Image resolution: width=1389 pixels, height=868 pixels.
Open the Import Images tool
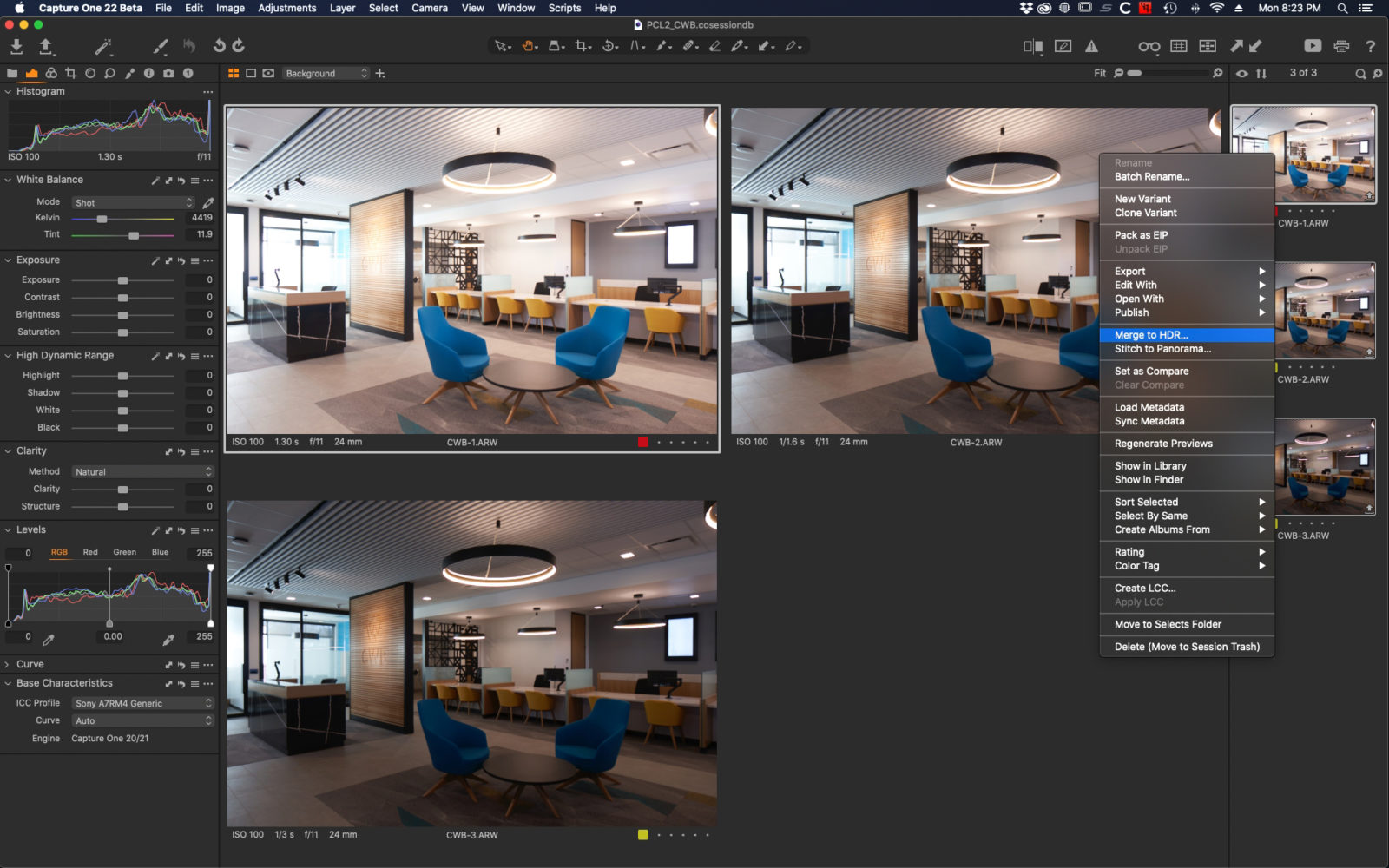[x=16, y=45]
